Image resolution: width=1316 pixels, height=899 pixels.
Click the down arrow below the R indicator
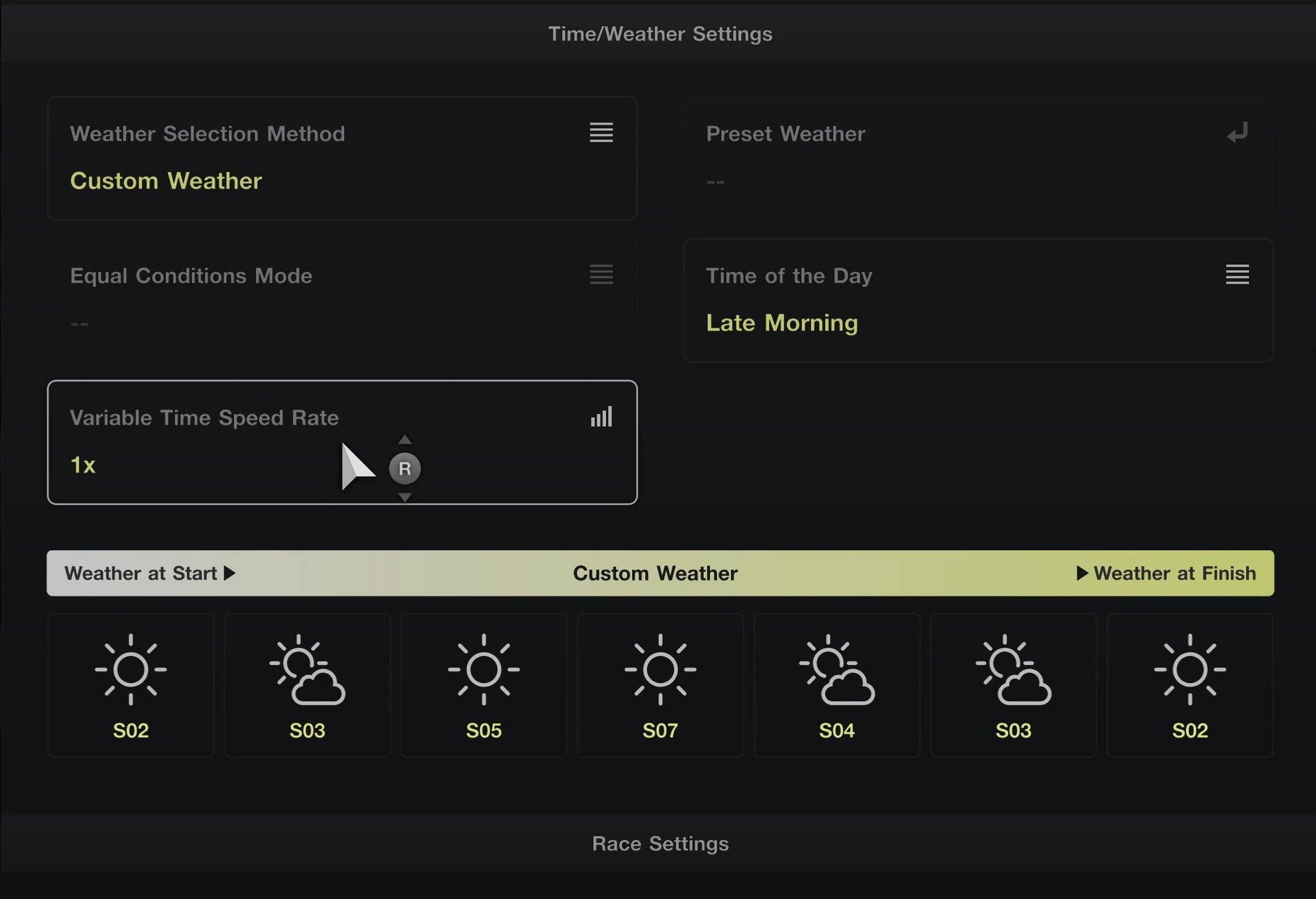404,497
